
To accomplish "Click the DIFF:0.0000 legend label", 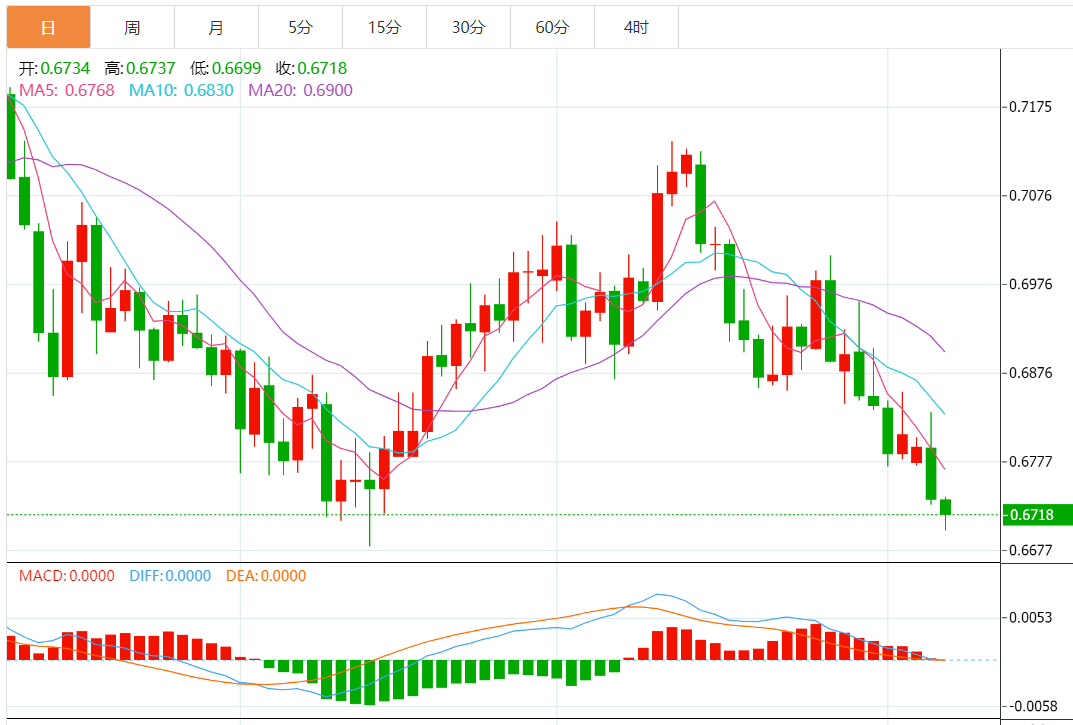I will [x=170, y=576].
